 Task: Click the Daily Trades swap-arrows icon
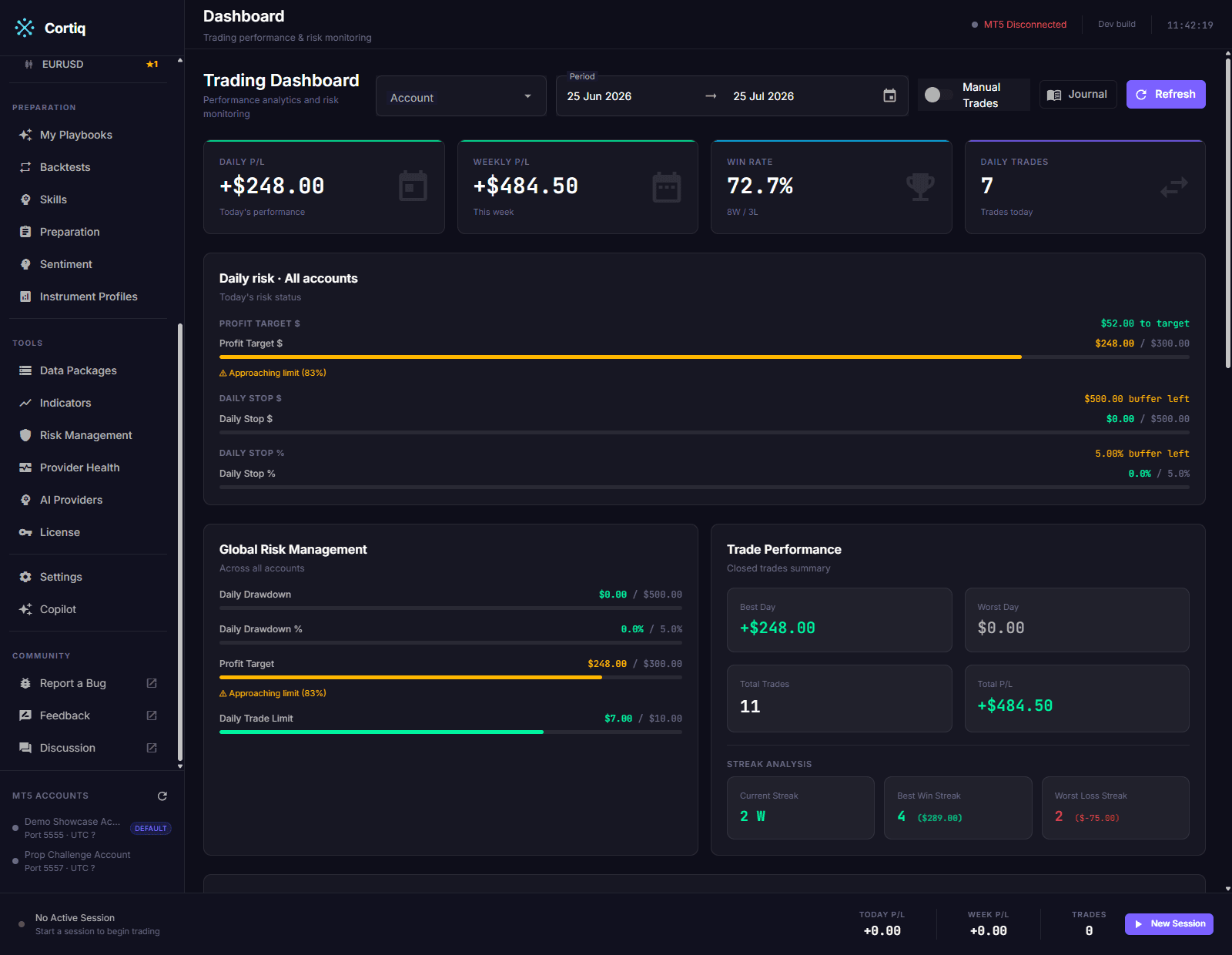tap(1174, 186)
